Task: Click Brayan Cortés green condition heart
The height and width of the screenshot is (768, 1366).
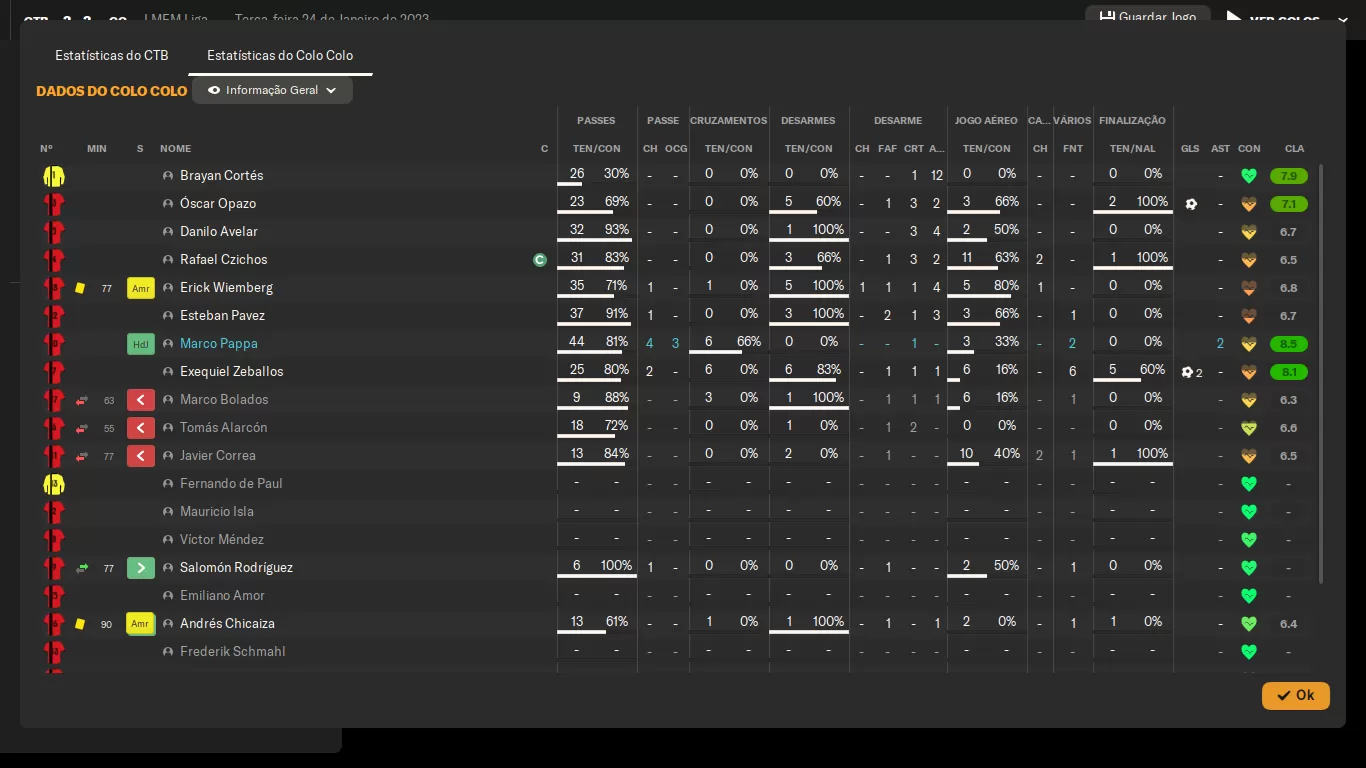Action: pyautogui.click(x=1248, y=176)
